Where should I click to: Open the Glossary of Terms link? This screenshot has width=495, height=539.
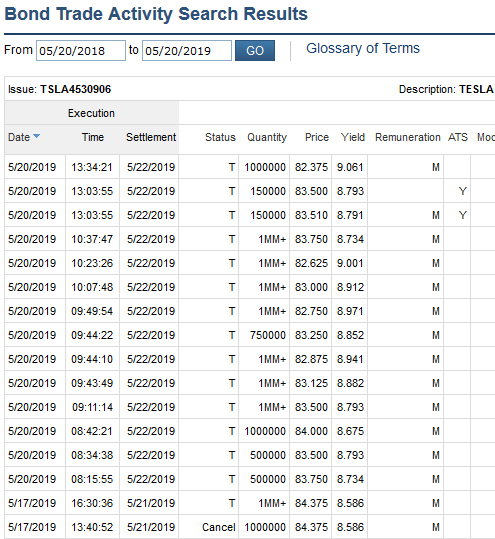click(x=363, y=48)
